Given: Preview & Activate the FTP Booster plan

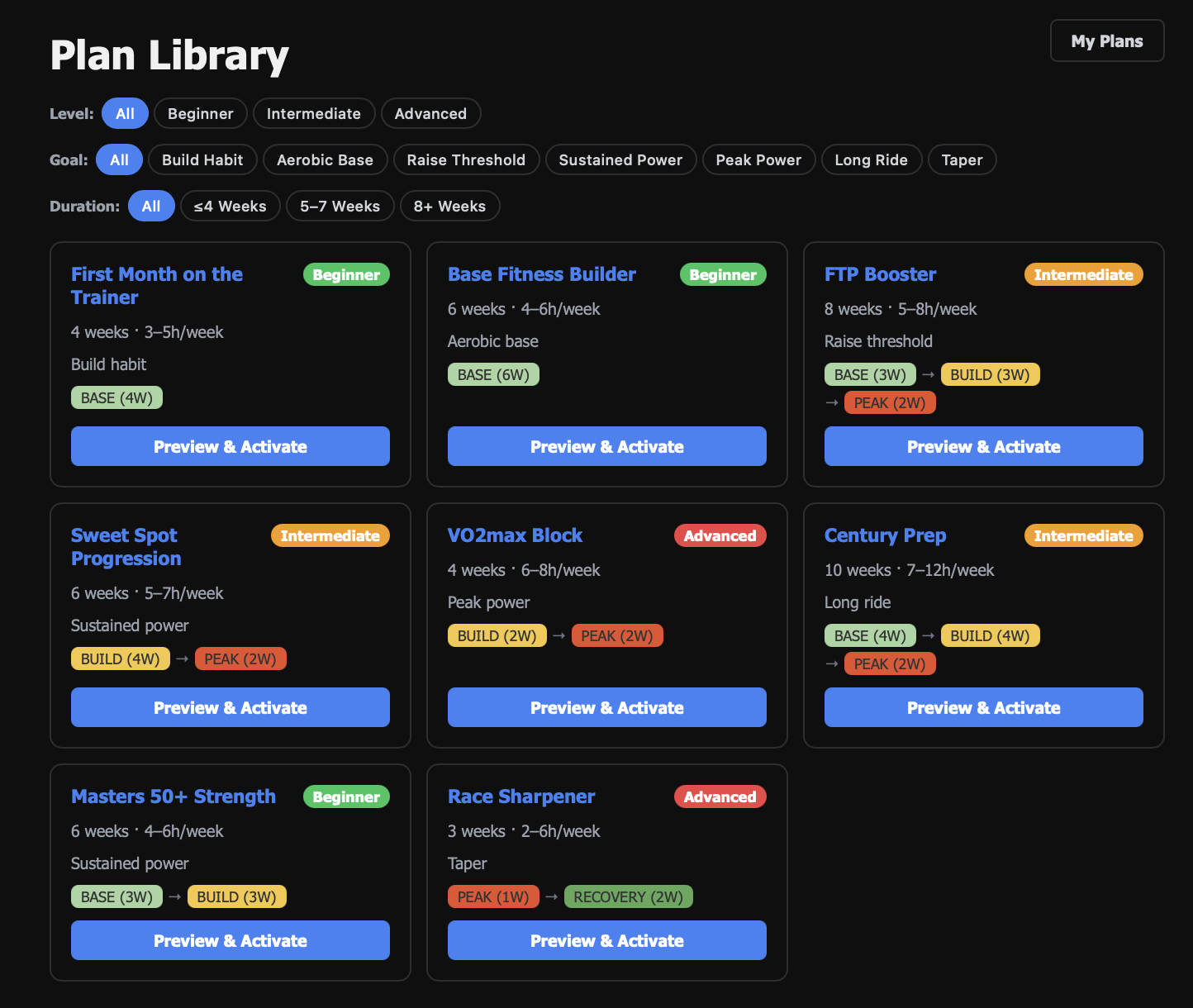Looking at the screenshot, I should point(983,446).
